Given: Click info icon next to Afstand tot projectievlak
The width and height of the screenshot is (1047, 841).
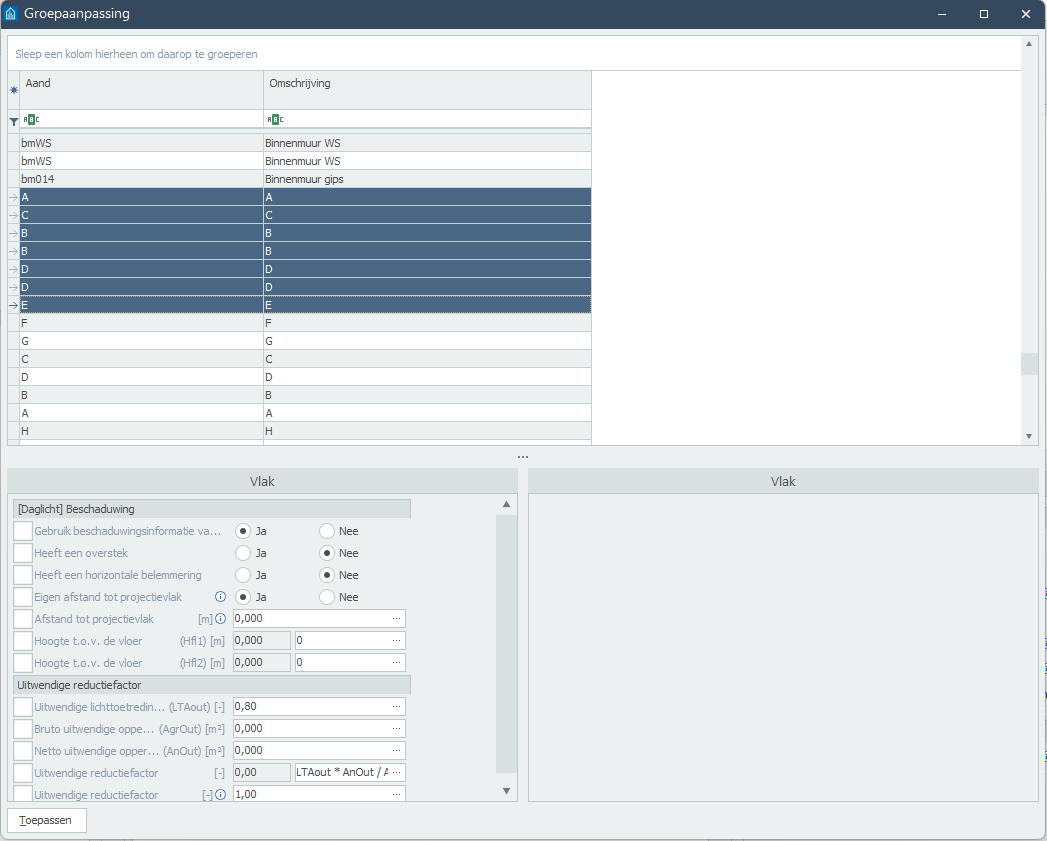Looking at the screenshot, I should point(221,619).
